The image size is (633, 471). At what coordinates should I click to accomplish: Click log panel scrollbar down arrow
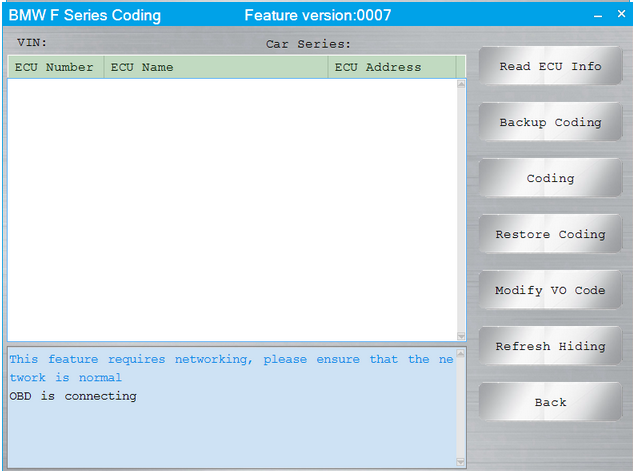(x=460, y=462)
